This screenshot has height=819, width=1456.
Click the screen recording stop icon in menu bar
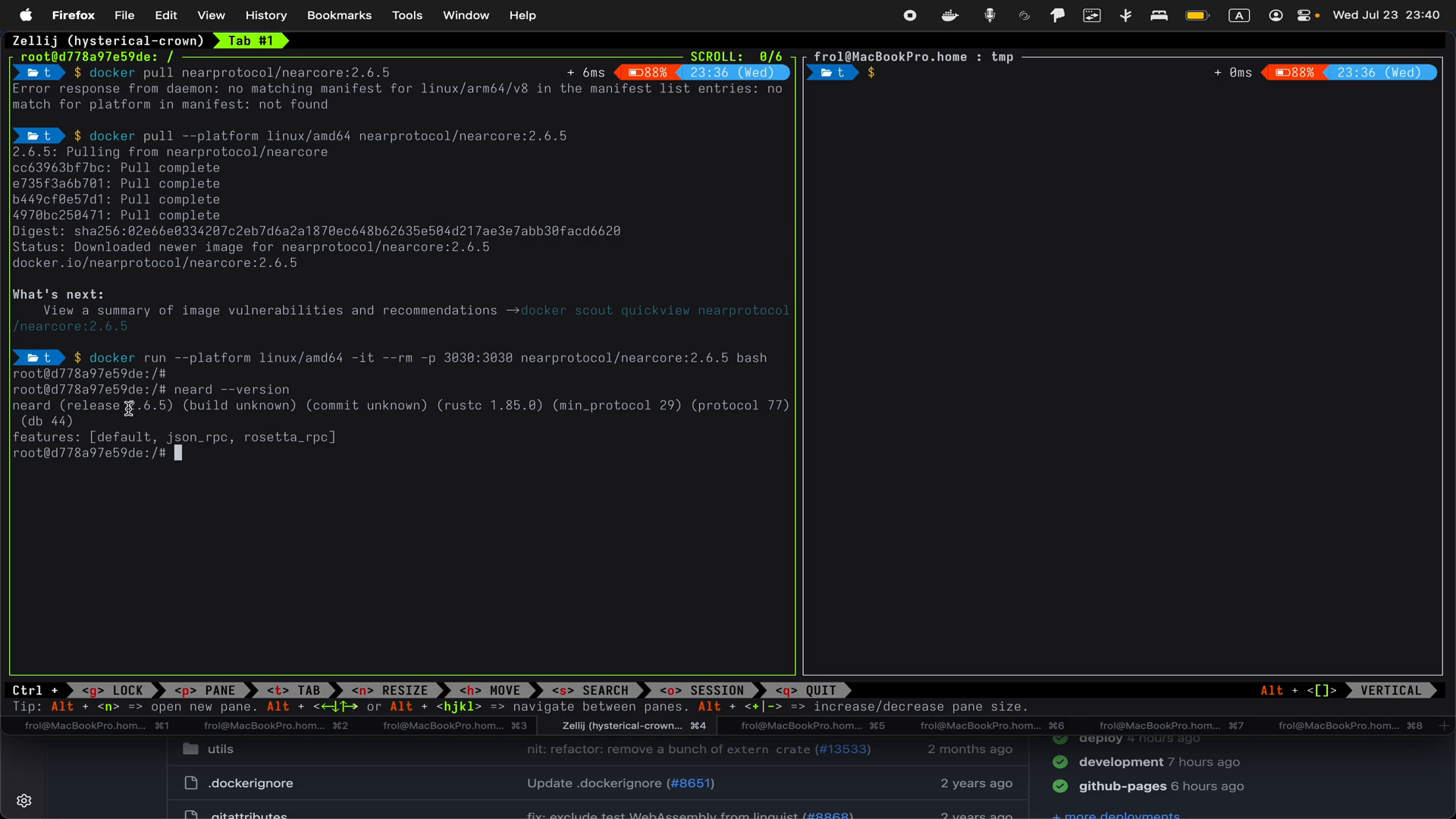click(x=909, y=15)
